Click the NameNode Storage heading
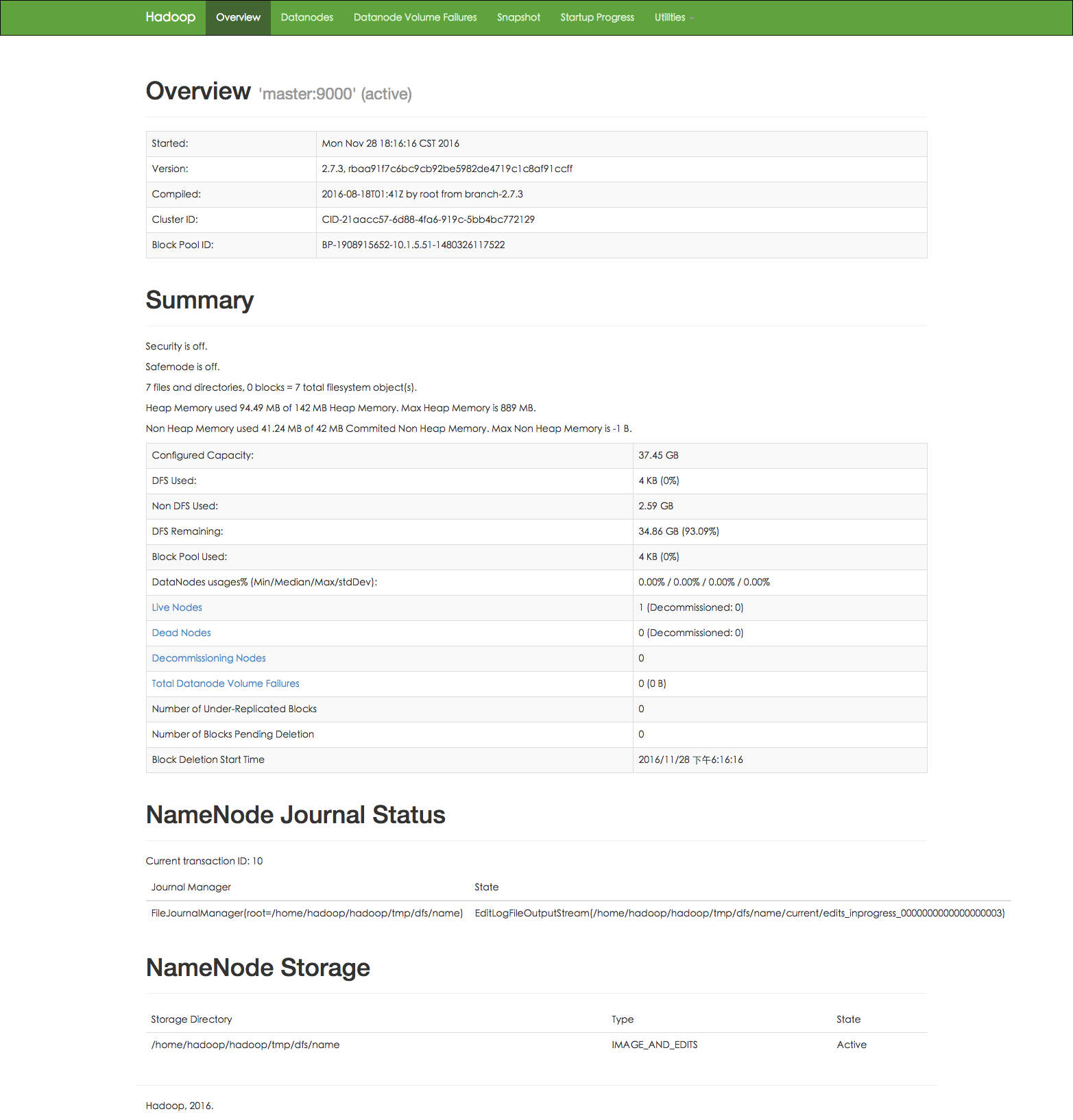 coord(258,968)
